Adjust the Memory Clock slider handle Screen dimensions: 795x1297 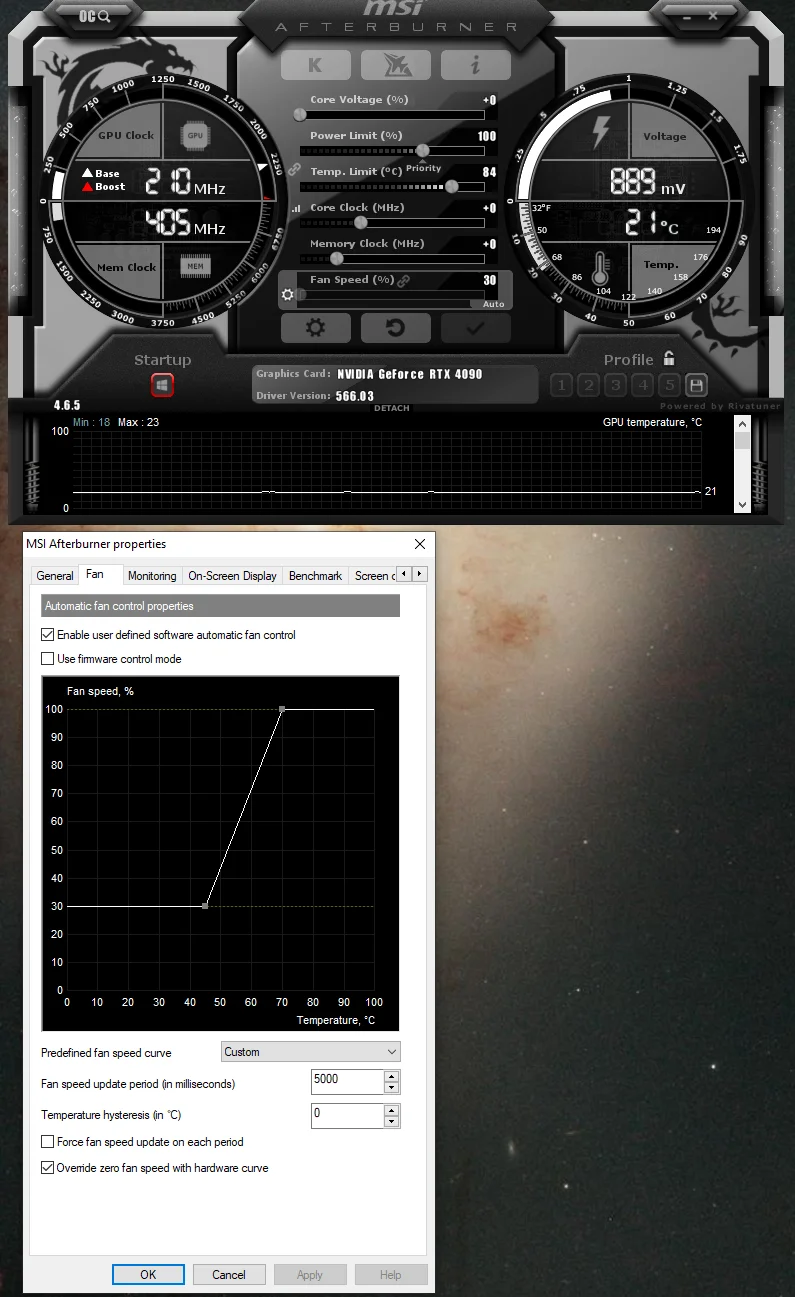(x=336, y=258)
